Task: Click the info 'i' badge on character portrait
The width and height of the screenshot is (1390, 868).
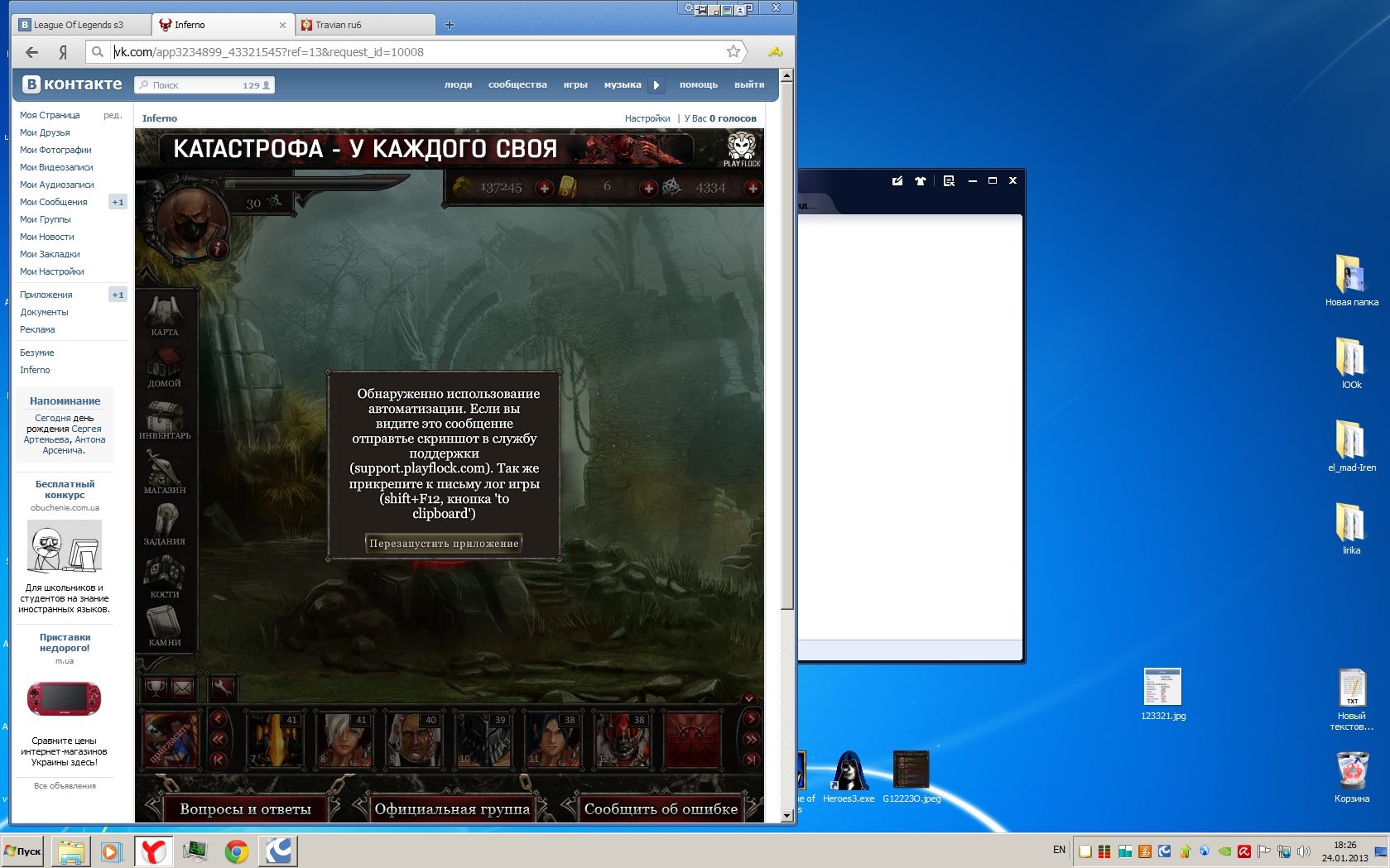Action: point(218,247)
